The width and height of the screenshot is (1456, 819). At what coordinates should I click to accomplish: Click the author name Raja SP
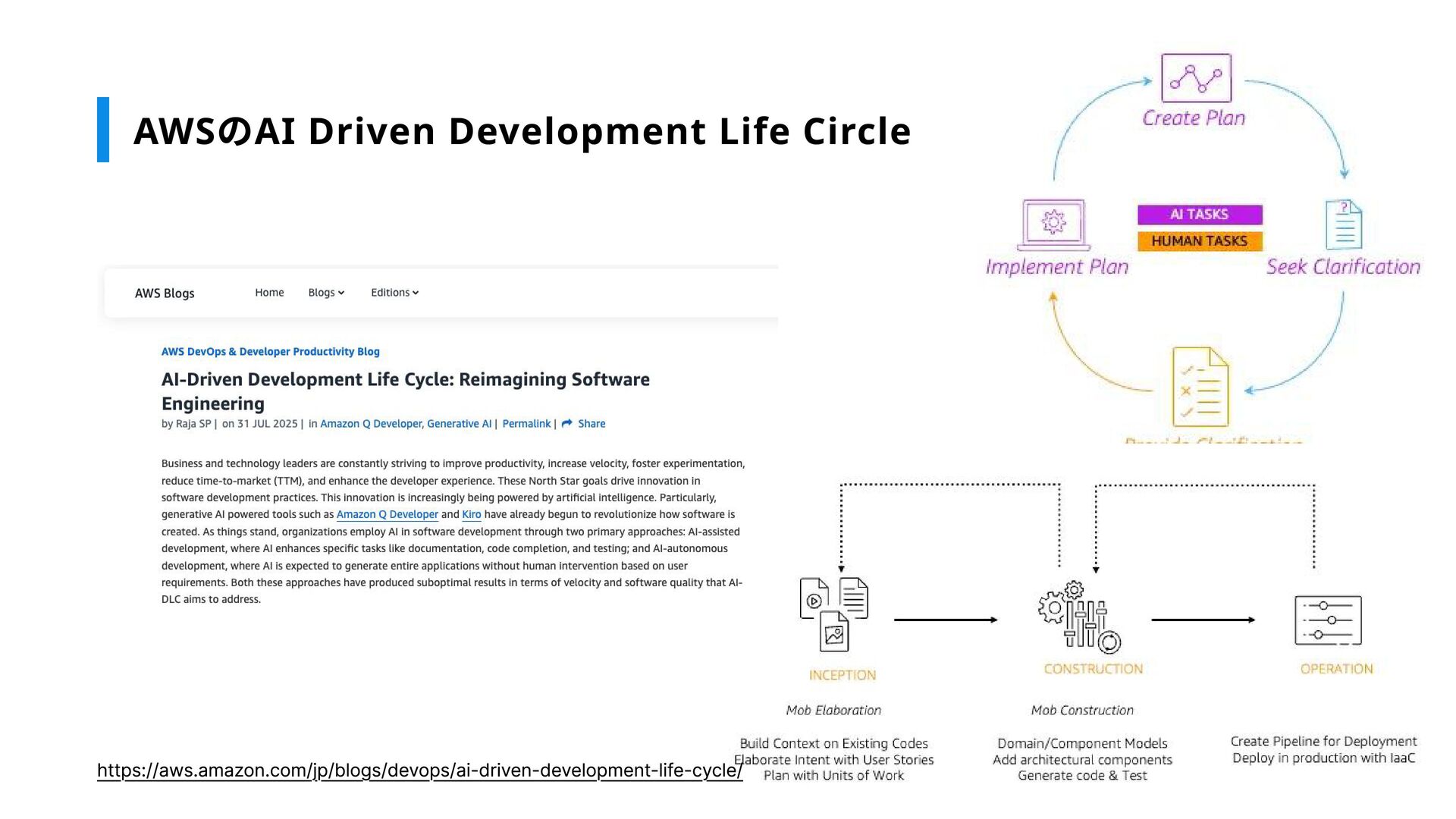point(193,424)
